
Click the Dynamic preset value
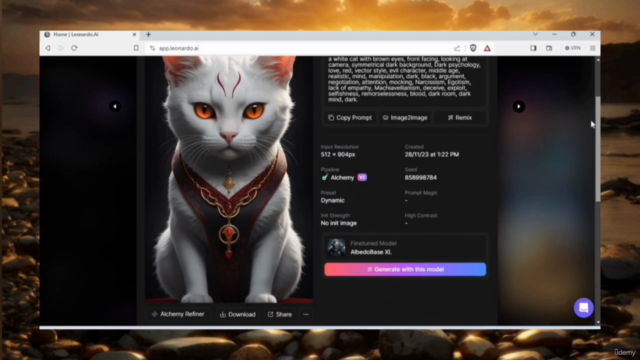[x=333, y=200]
